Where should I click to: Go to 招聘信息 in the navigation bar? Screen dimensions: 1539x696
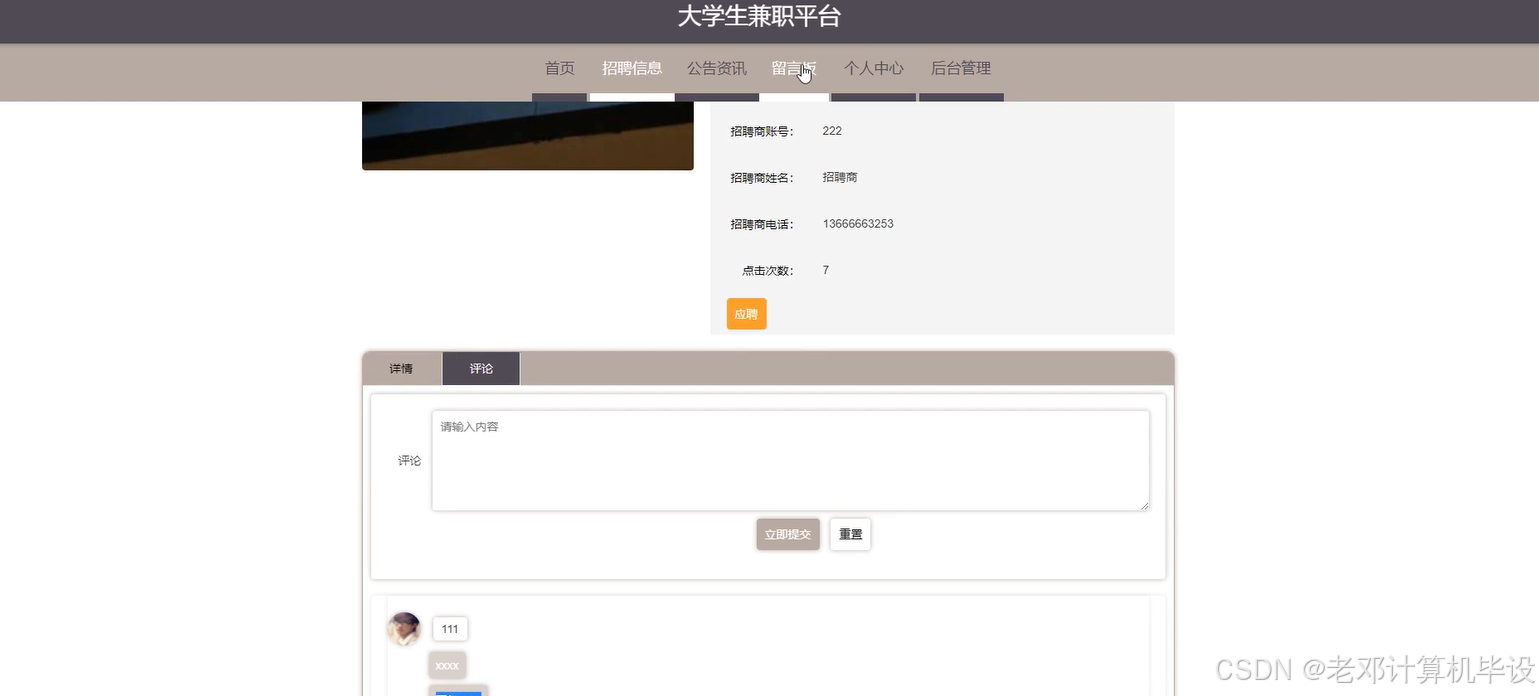pyautogui.click(x=632, y=68)
